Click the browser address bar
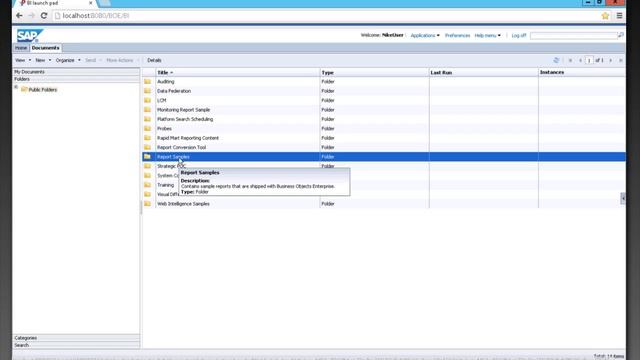The width and height of the screenshot is (640, 360). [x=326, y=16]
